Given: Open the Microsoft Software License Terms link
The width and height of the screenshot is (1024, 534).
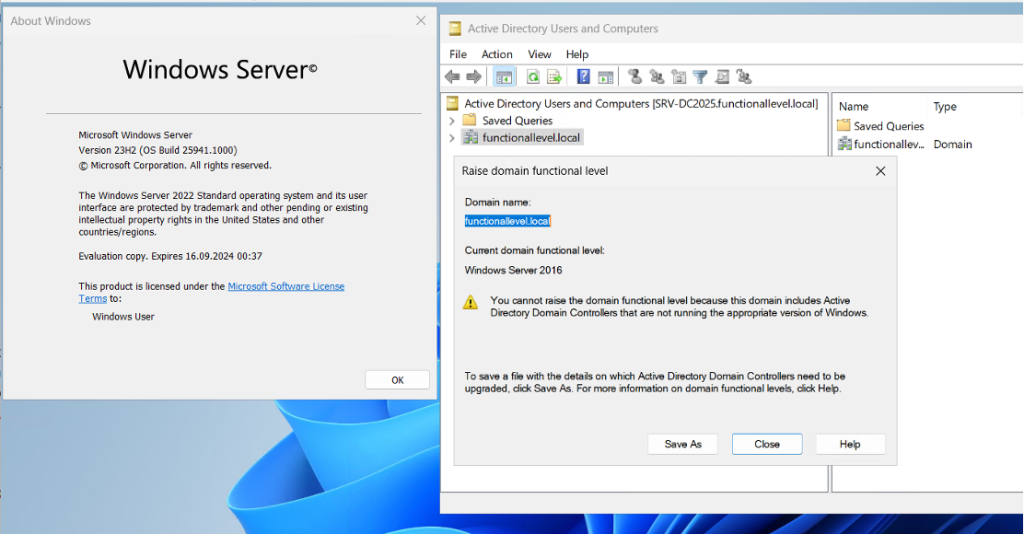Looking at the screenshot, I should [x=285, y=287].
